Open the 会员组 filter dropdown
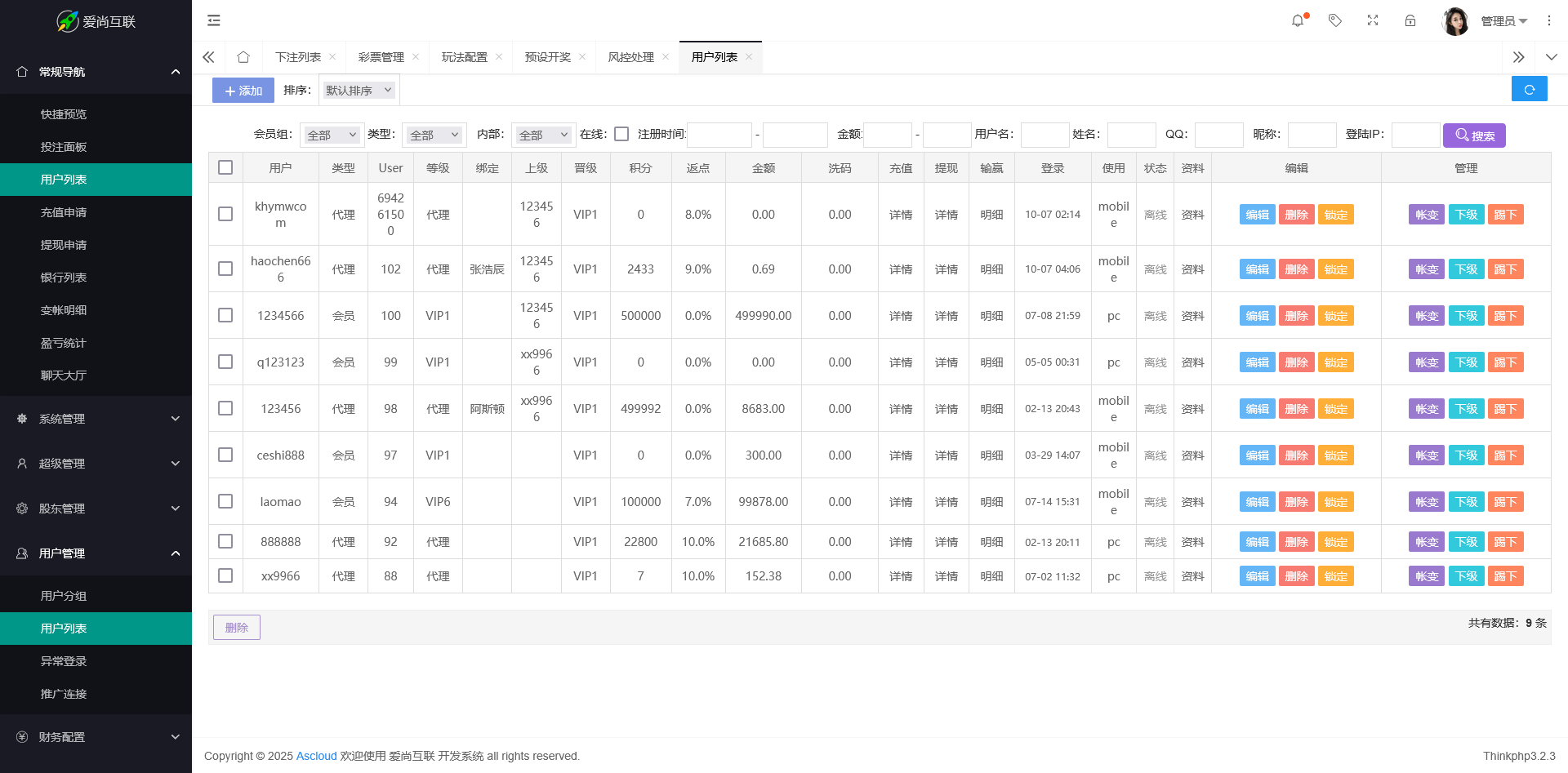The height and width of the screenshot is (773, 1568). (x=332, y=135)
